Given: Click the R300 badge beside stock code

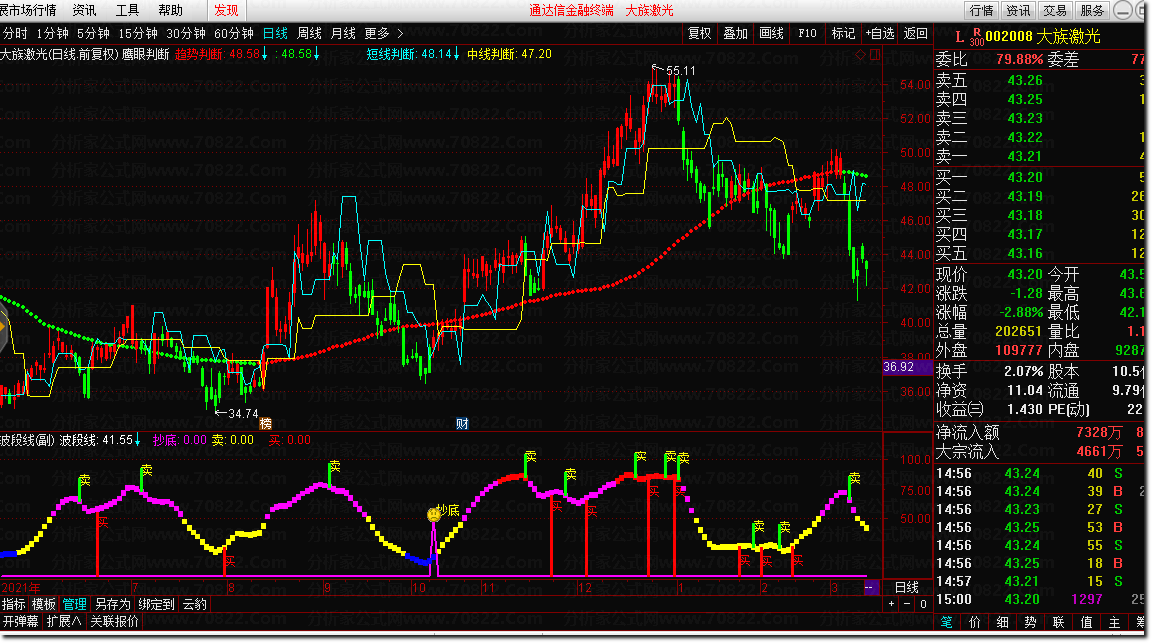Looking at the screenshot, I should (x=977, y=38).
